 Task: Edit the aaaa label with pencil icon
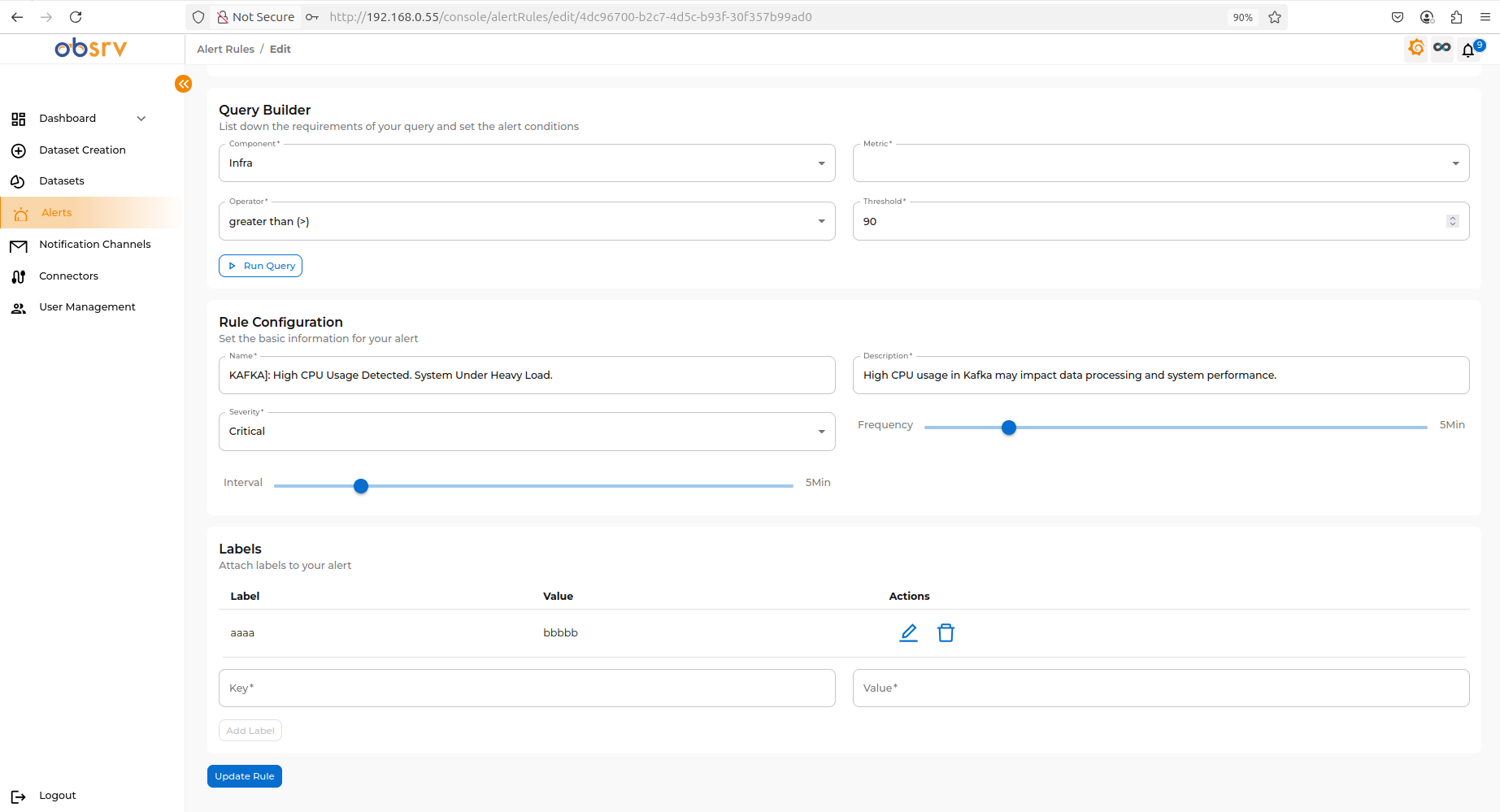909,633
